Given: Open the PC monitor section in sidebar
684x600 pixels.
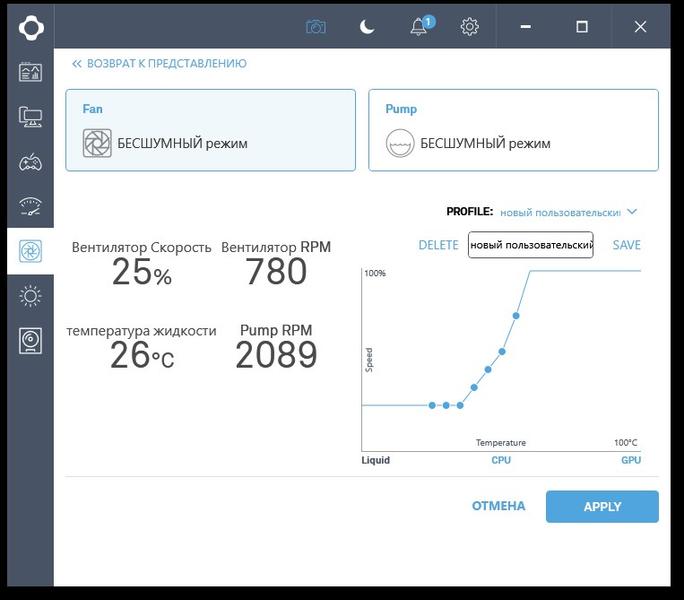Looking at the screenshot, I should click(x=31, y=117).
